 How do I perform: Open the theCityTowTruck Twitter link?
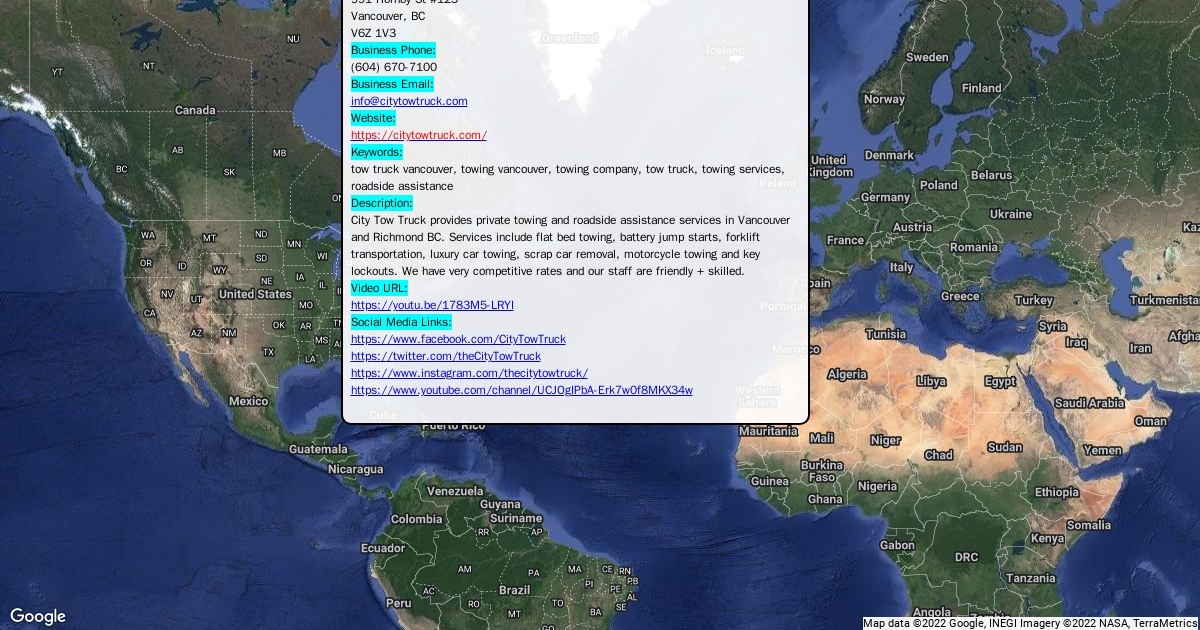point(445,356)
